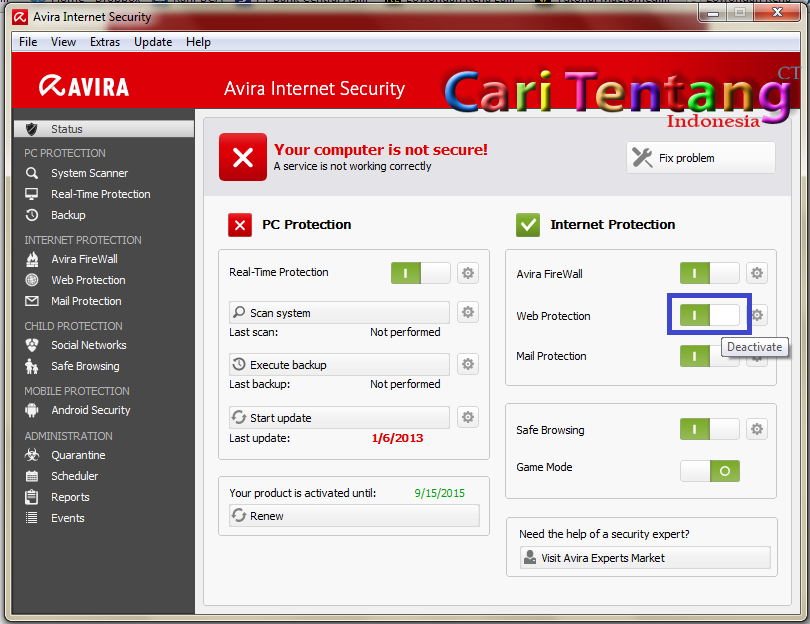Open Events sidebar label
810x624 pixels.
coord(68,518)
